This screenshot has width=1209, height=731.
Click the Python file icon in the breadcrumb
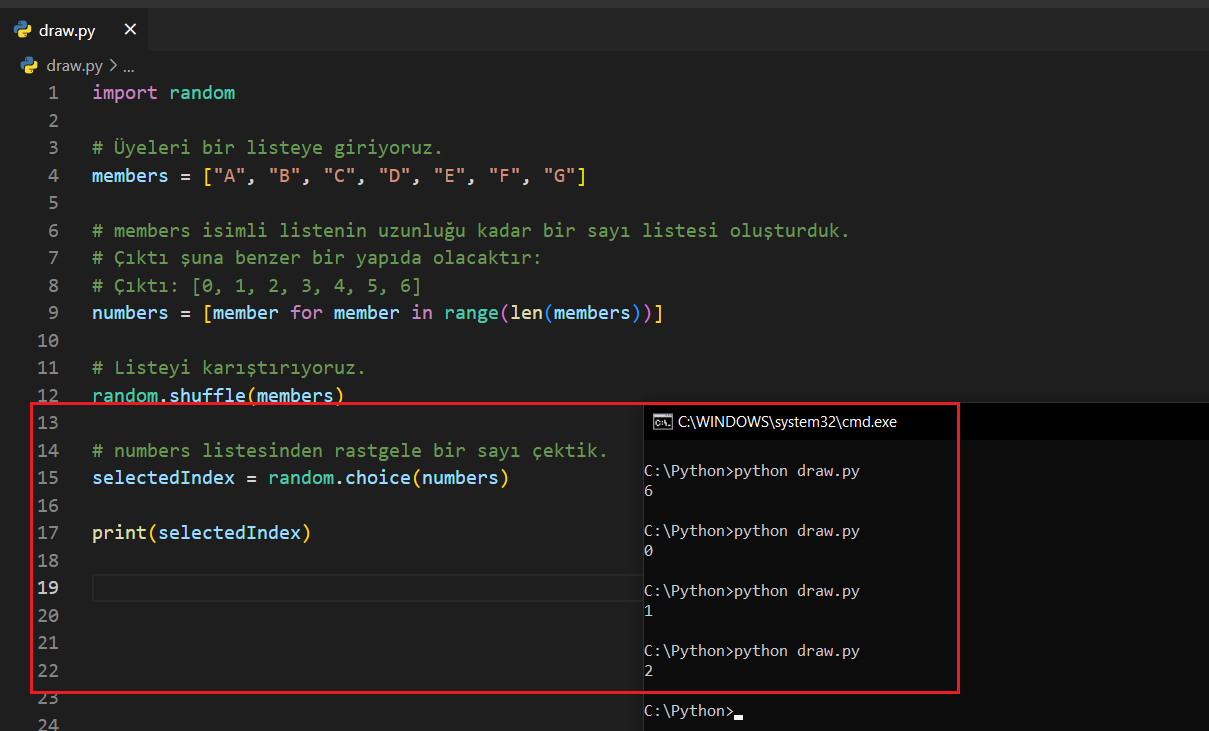click(29, 66)
